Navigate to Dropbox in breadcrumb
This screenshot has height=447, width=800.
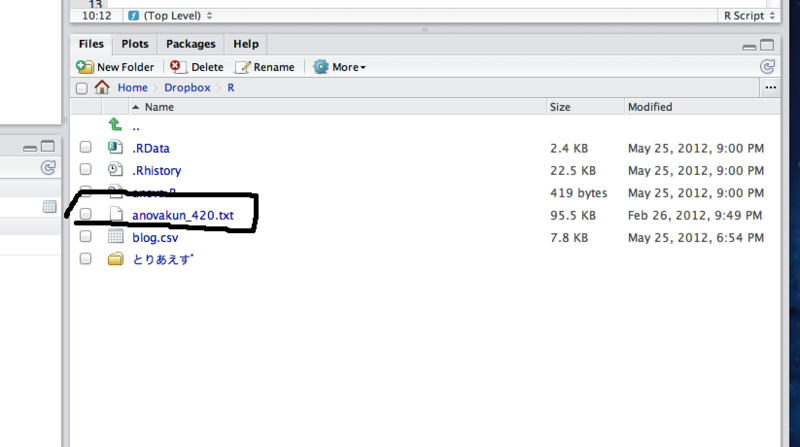pos(187,88)
